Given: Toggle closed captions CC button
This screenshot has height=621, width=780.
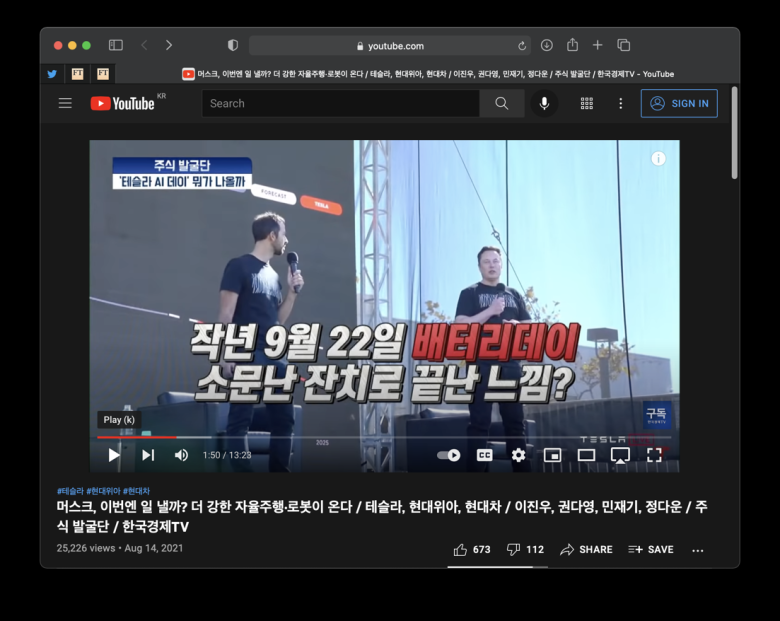Looking at the screenshot, I should click(x=485, y=455).
